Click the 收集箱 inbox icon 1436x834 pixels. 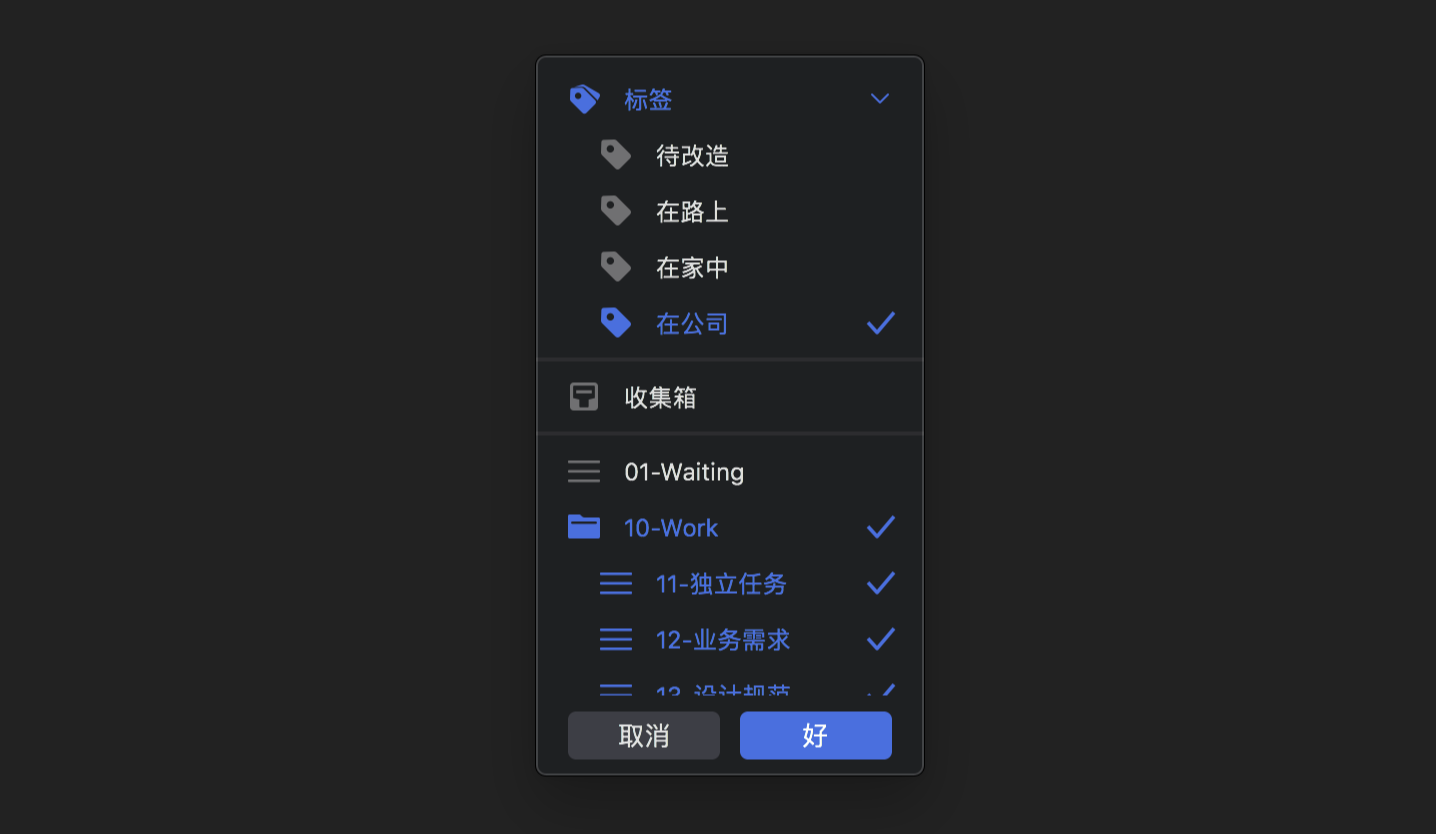584,397
